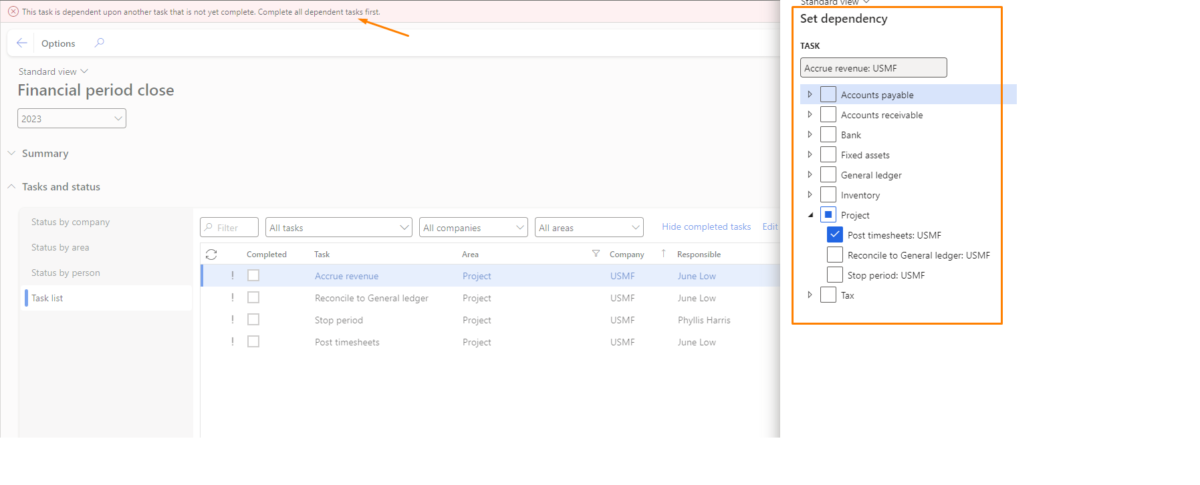The width and height of the screenshot is (1200, 485).
Task: Click the exclamation icon on Post timesheets row
Action: tap(232, 342)
